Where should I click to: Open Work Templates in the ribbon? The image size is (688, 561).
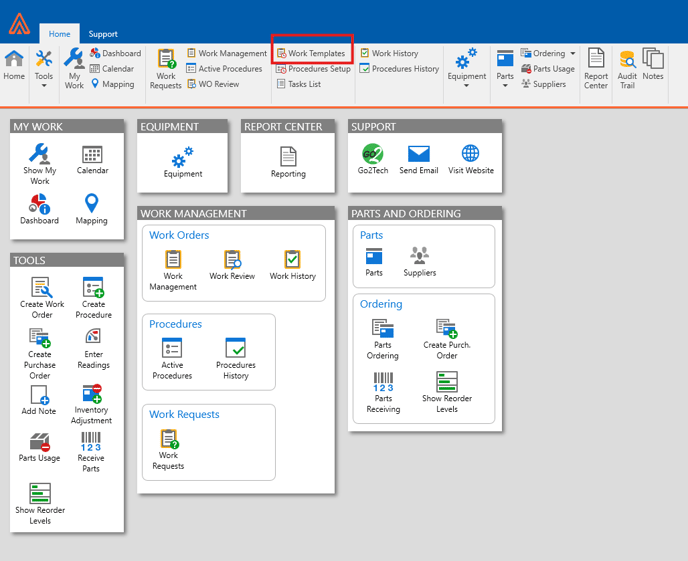point(312,53)
